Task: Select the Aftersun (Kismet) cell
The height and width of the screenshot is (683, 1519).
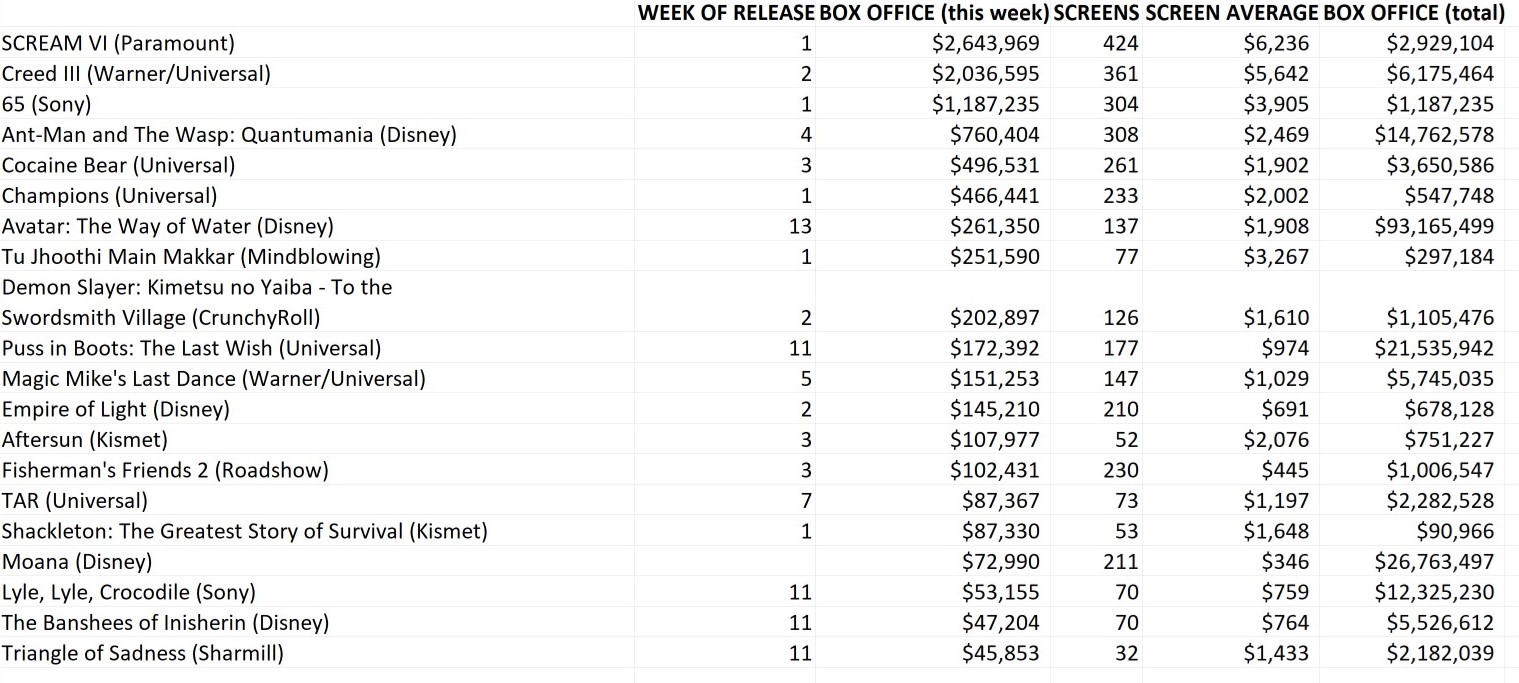Action: pos(85,440)
